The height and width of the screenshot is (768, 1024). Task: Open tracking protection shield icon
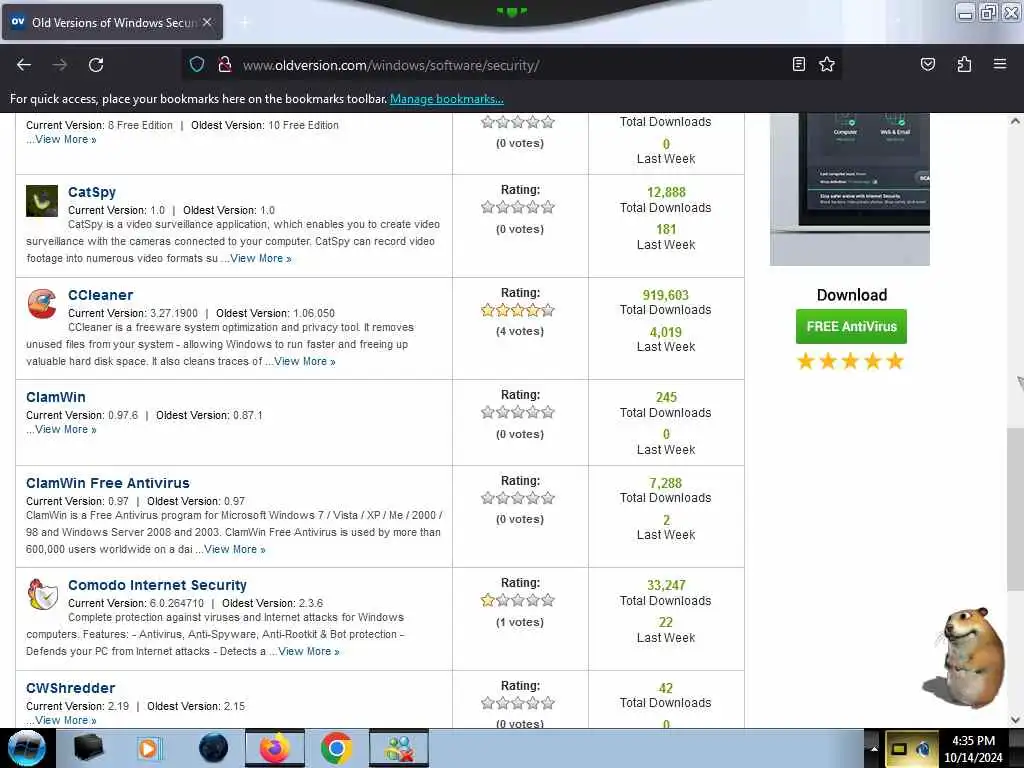tap(197, 65)
